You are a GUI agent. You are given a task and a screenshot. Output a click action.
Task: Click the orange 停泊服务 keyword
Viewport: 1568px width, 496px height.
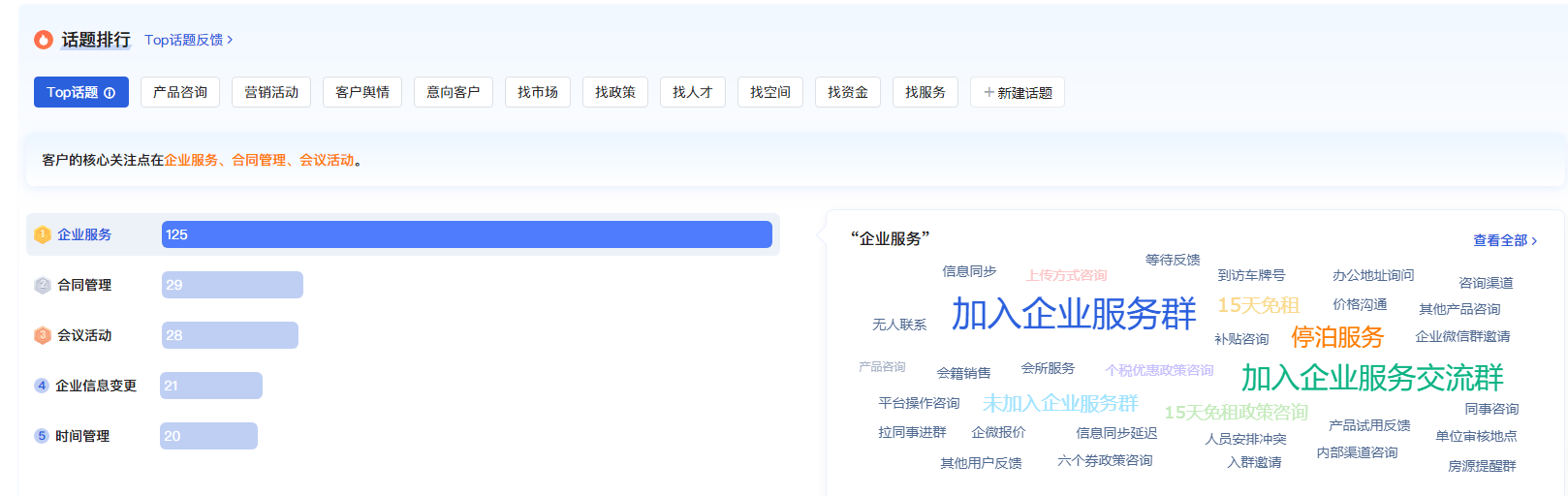coord(1336,337)
